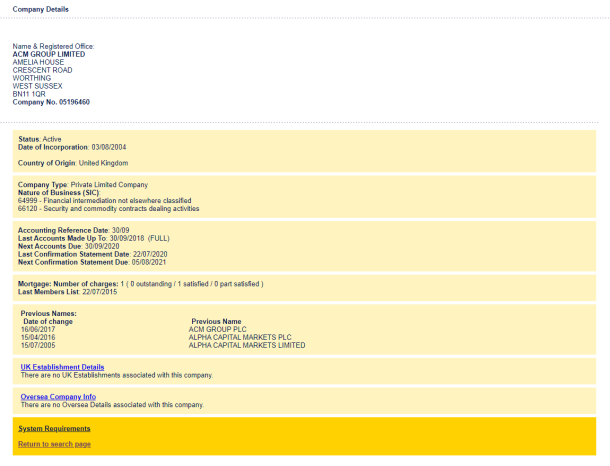Click the postcode 'BN11 1QR'
610x466 pixels.
click(29, 94)
